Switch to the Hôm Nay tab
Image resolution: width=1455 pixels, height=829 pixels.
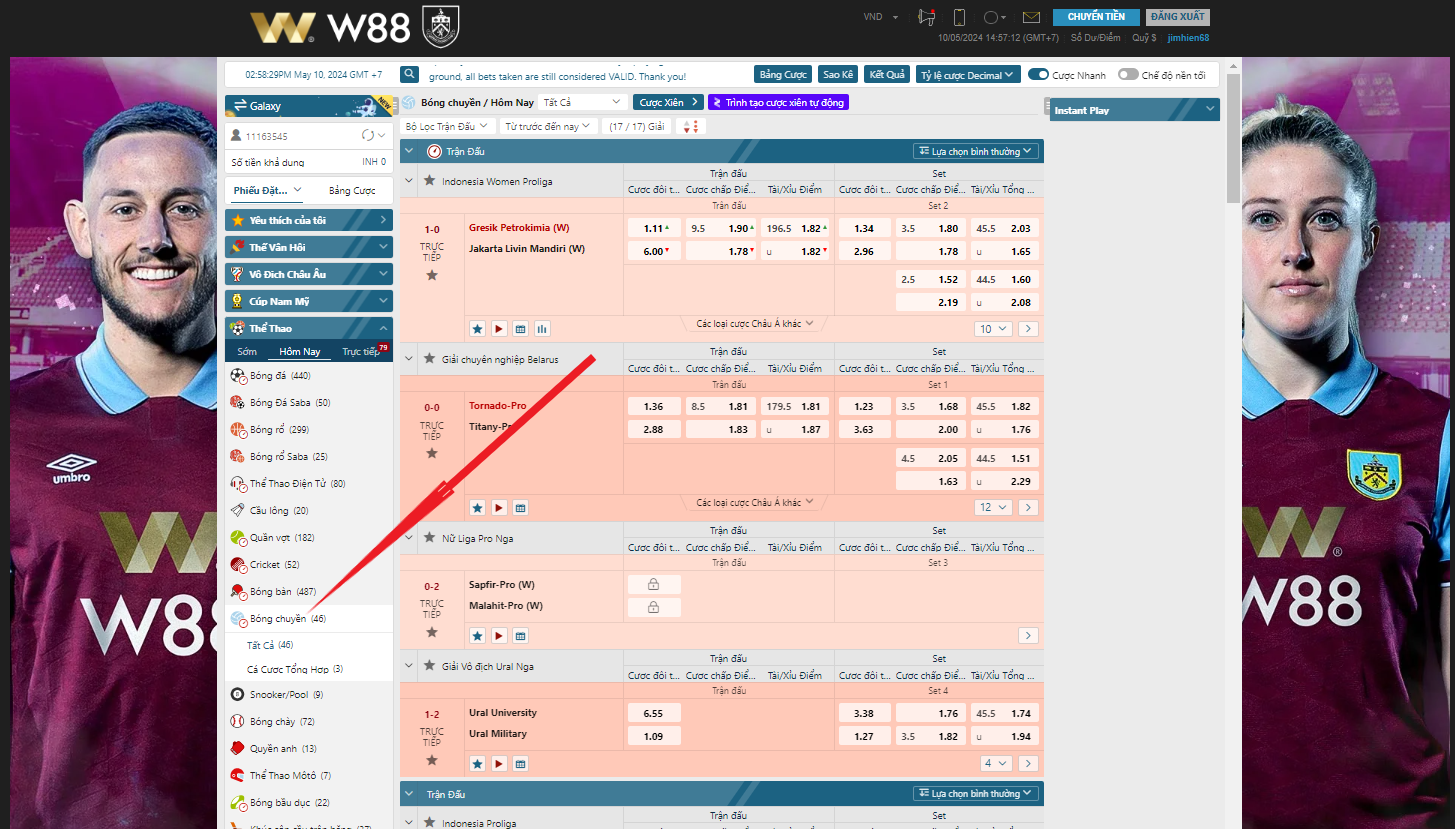click(300, 352)
